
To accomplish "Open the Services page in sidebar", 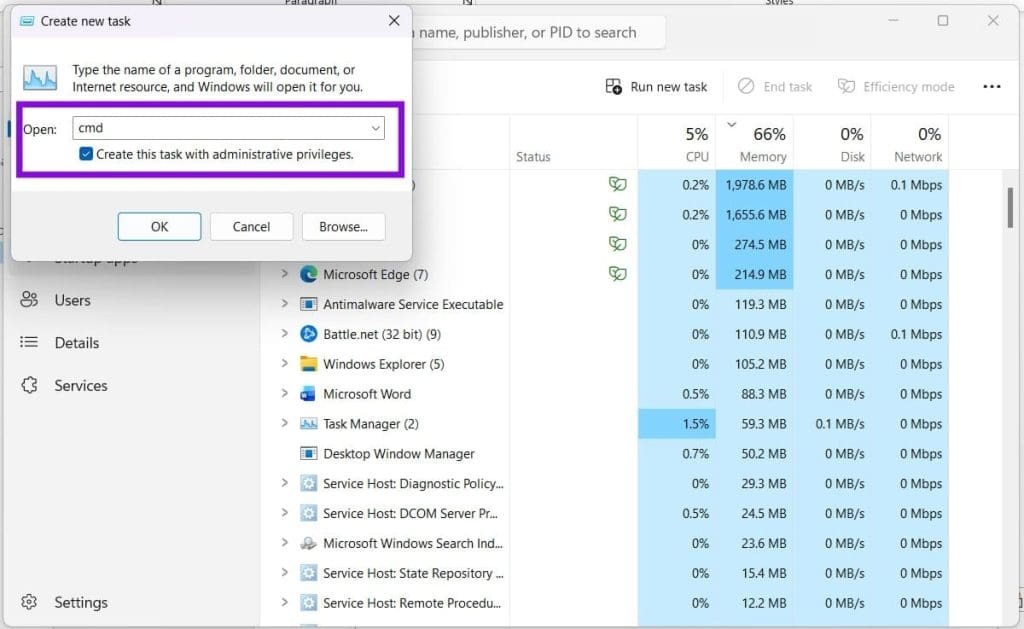I will (x=80, y=385).
